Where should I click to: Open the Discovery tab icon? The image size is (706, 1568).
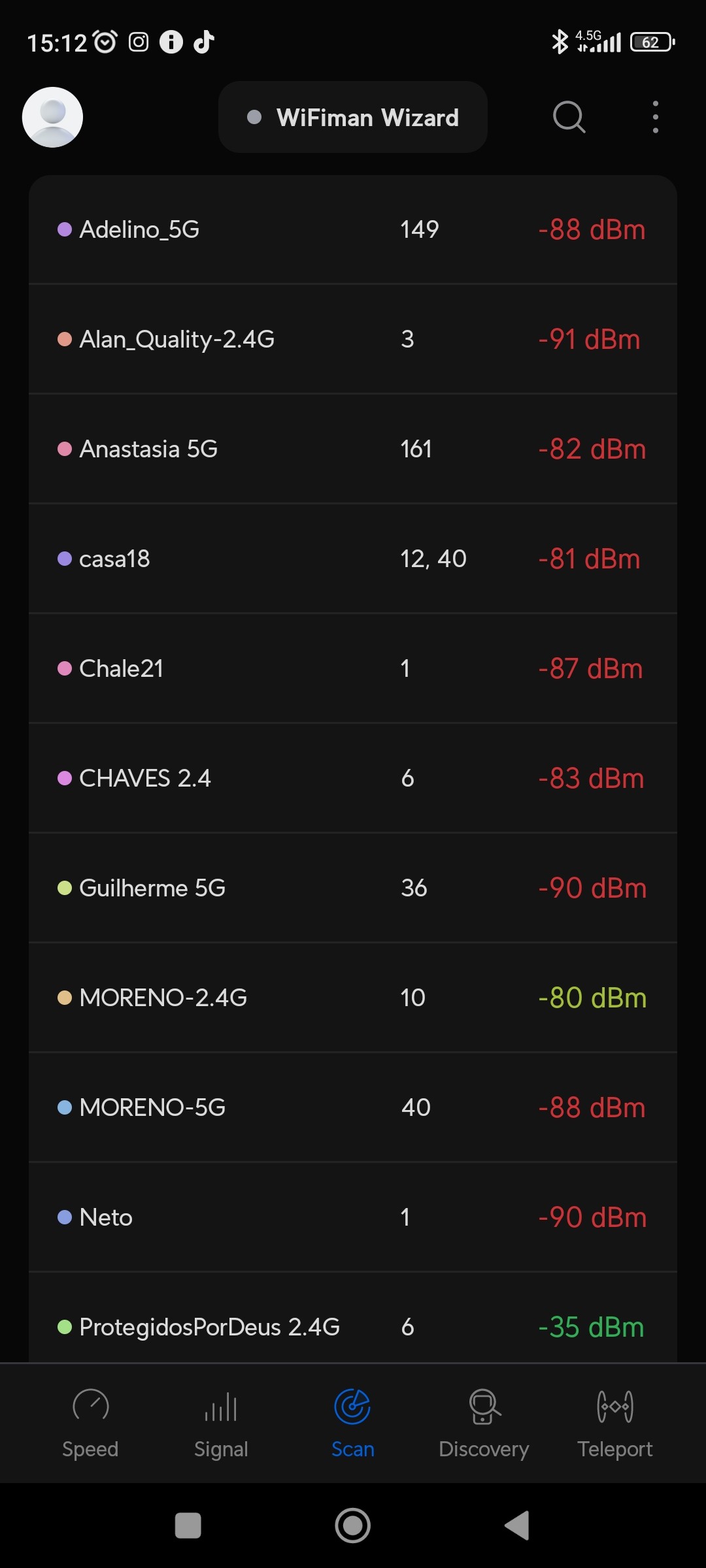tap(484, 1407)
